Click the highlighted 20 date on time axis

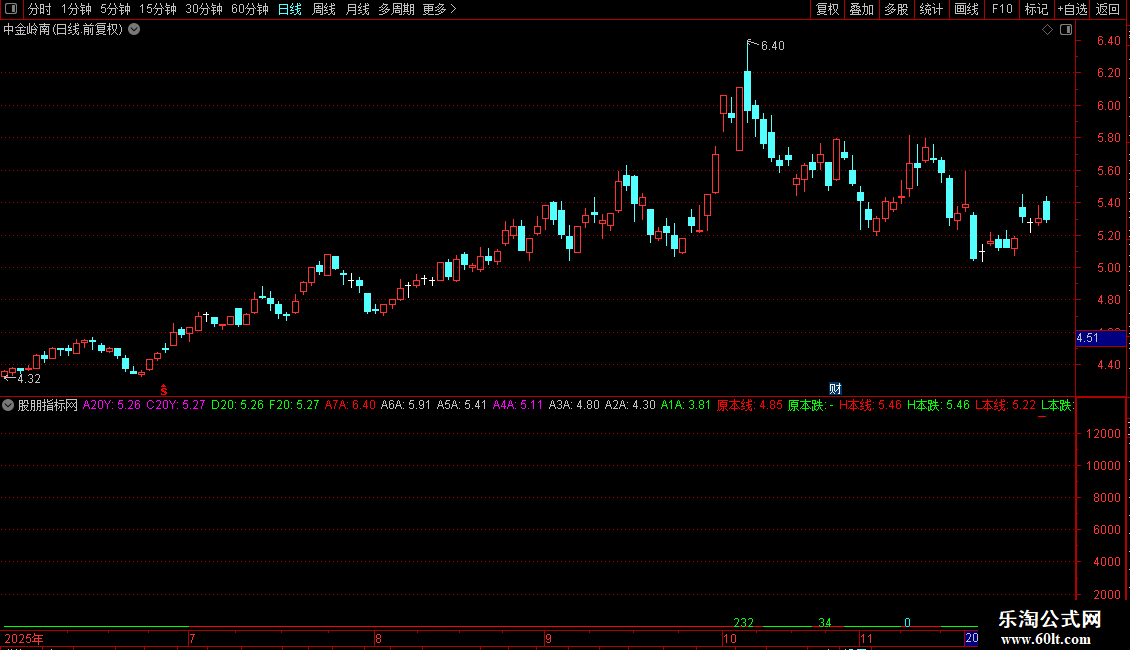pyautogui.click(x=971, y=638)
